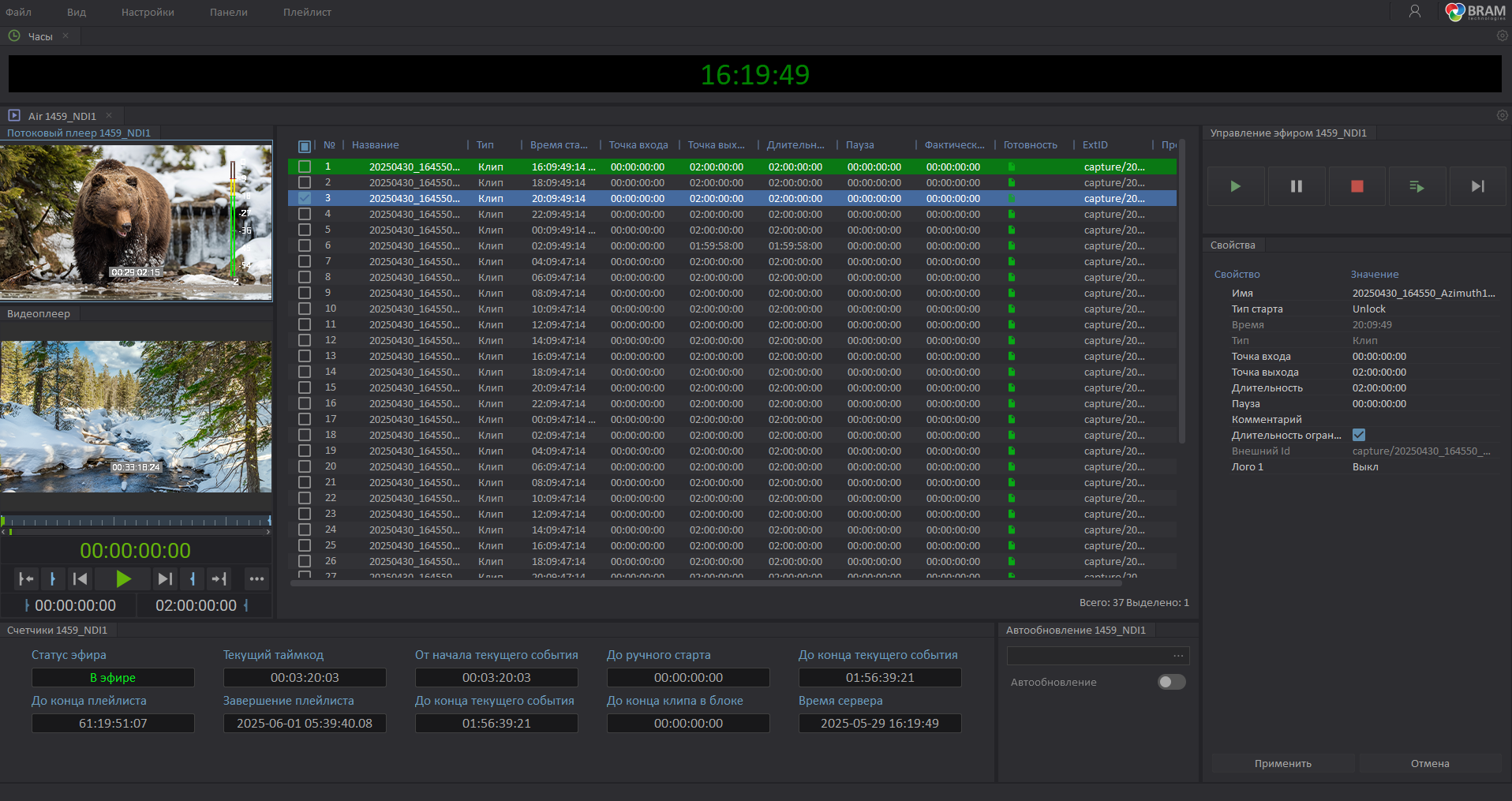Viewport: 1512px width, 801px height.
Task: Toggle the Автообновление switch
Action: 1171,682
